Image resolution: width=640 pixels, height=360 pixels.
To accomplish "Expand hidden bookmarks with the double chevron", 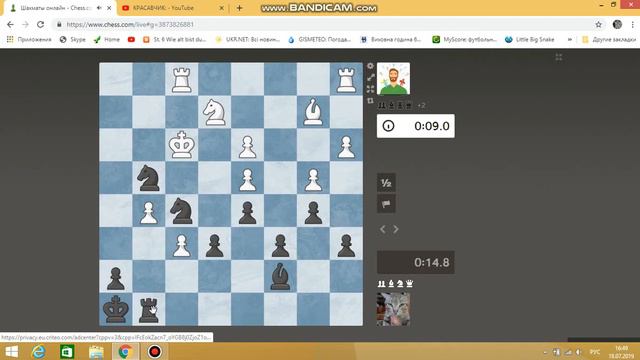I will coord(569,40).
